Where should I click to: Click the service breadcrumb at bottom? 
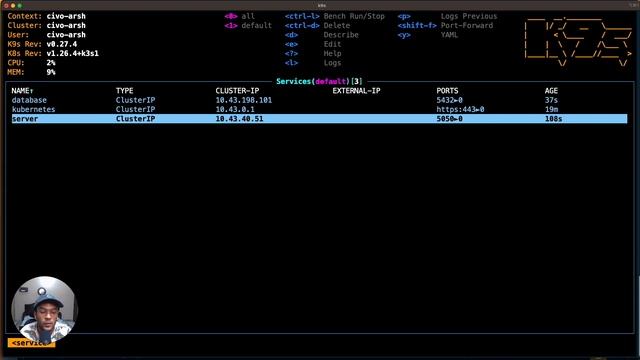pyautogui.click(x=31, y=343)
